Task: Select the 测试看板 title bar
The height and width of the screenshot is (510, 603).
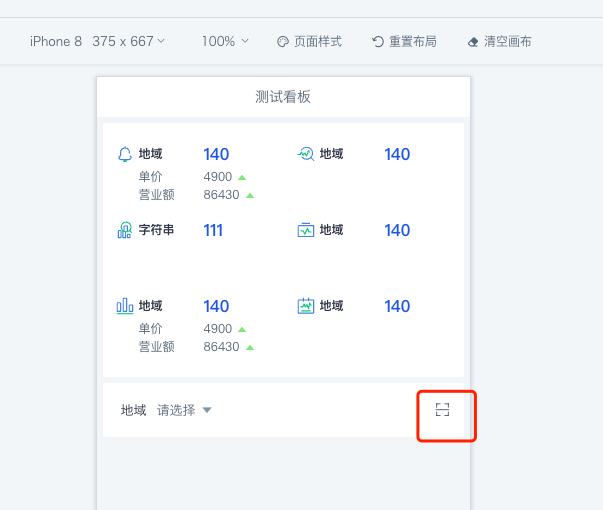Action: (283, 97)
